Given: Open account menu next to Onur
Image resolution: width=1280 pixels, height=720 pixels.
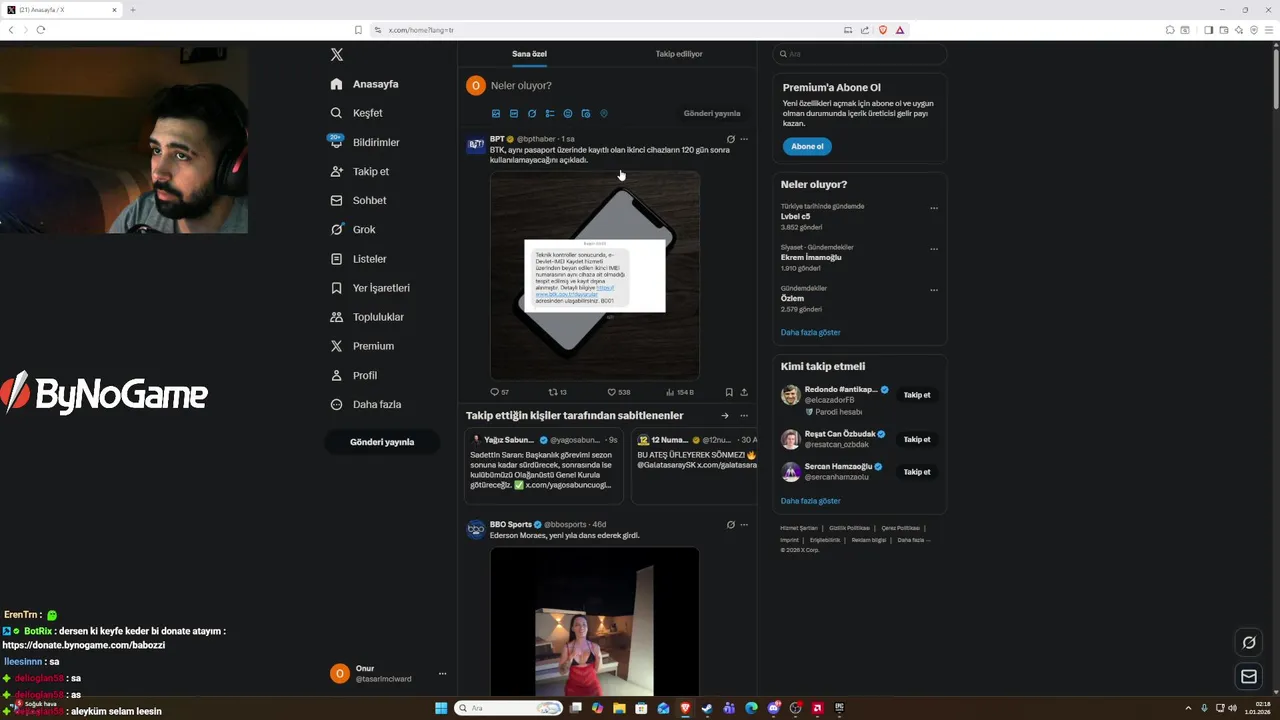Looking at the screenshot, I should pyautogui.click(x=442, y=674).
